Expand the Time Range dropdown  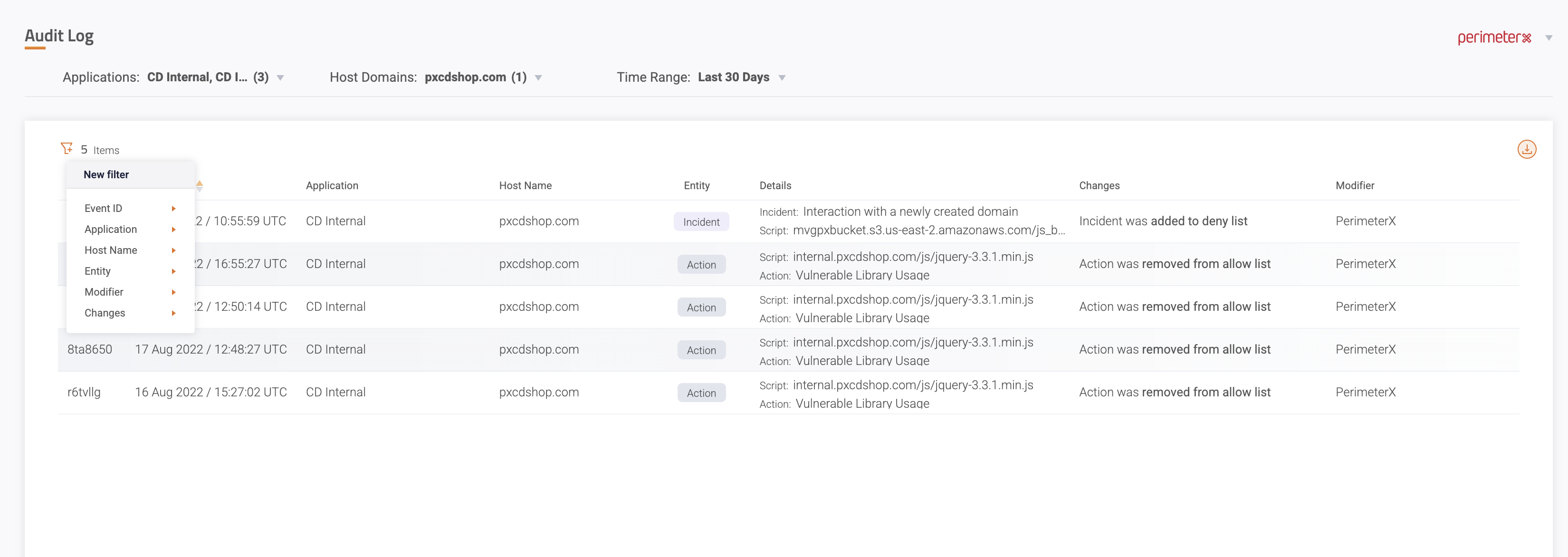[782, 78]
